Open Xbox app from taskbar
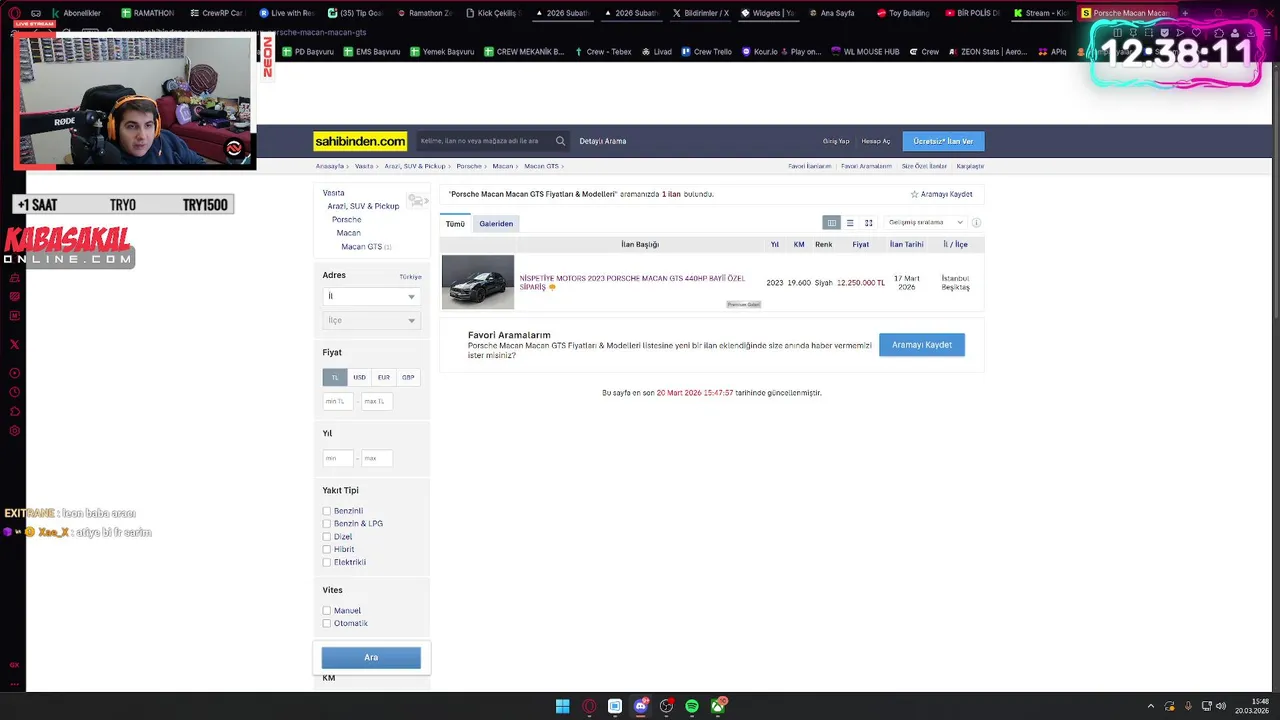1280x720 pixels. (718, 706)
